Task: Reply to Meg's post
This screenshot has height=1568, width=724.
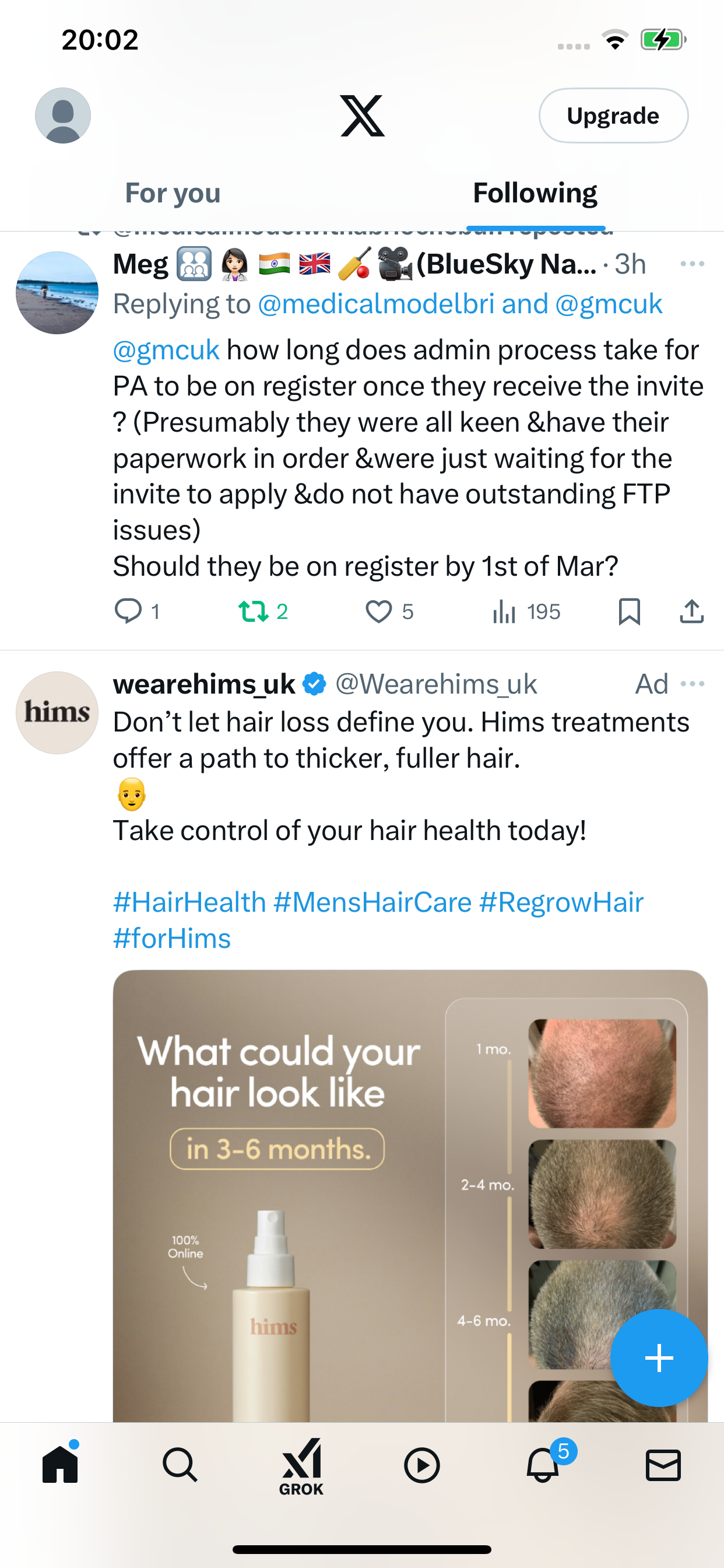Action: (x=137, y=611)
